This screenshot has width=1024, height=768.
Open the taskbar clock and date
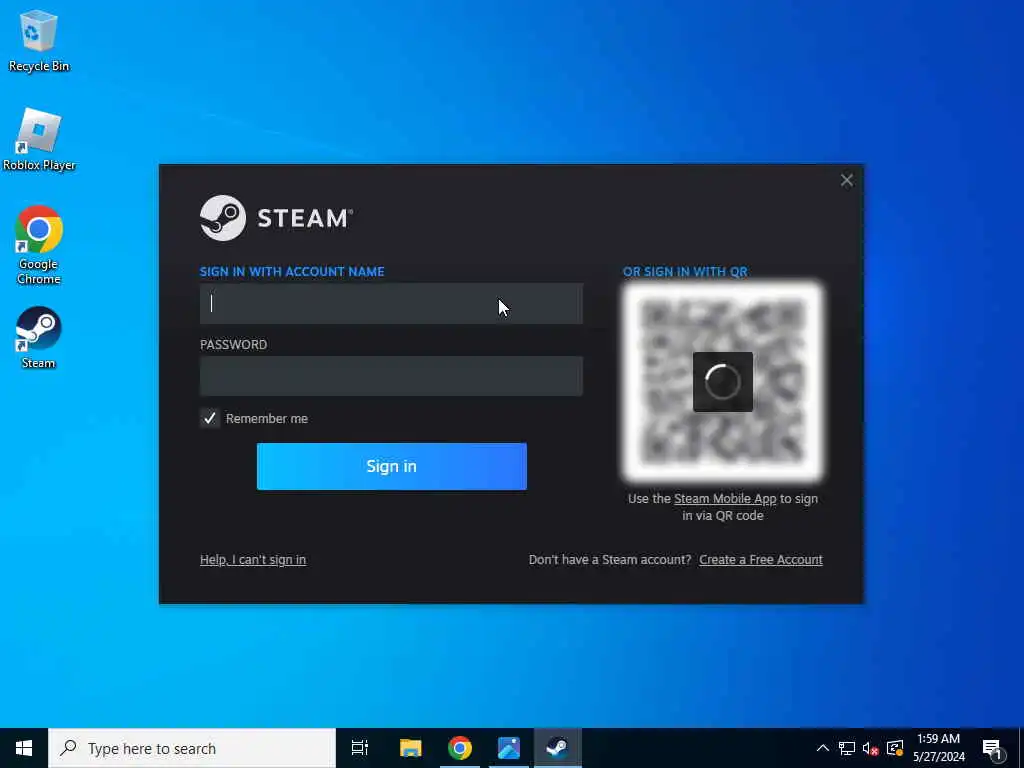pos(938,748)
